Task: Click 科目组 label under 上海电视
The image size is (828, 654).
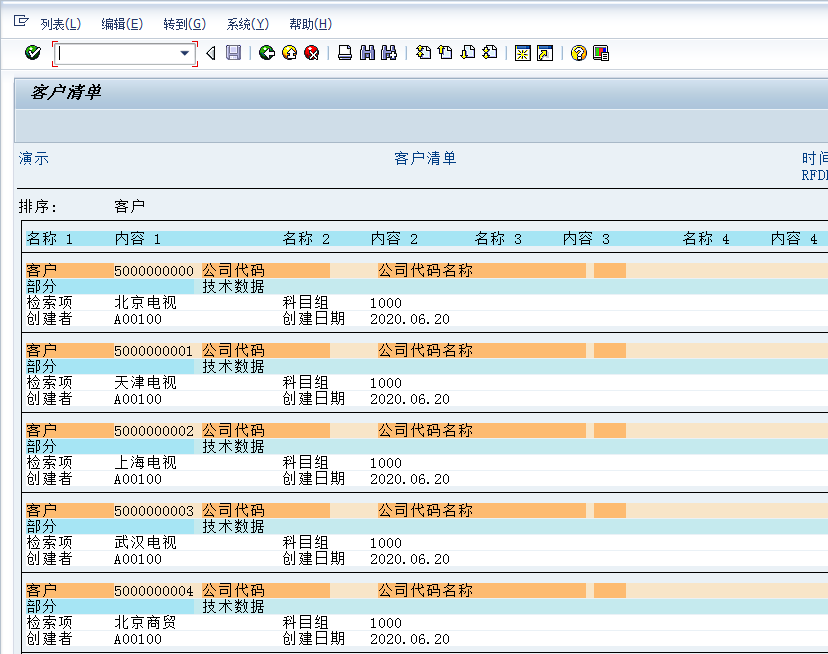Action: (306, 463)
